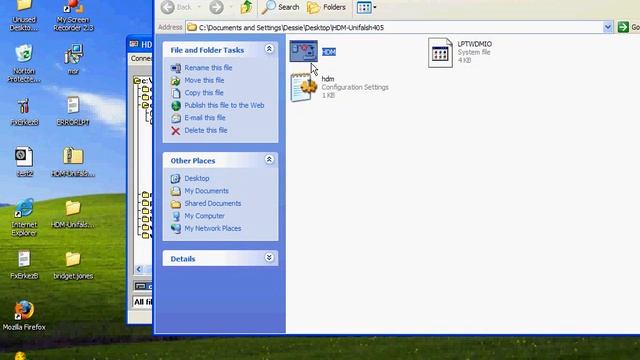
Task: Click Rename this file
Action: click(x=208, y=68)
